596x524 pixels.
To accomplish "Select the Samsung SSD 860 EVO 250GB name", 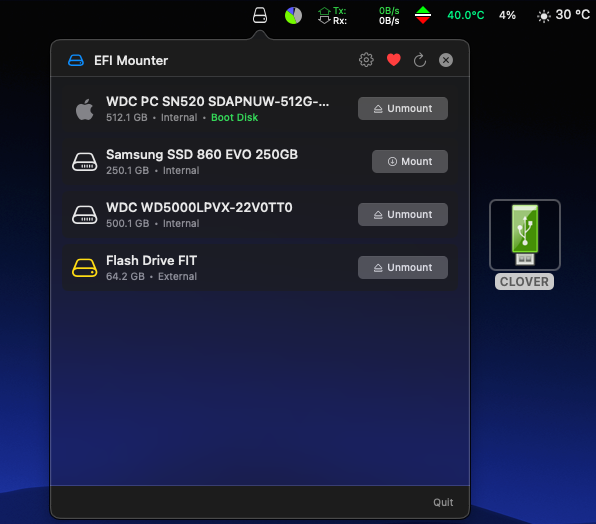I will tap(202, 155).
